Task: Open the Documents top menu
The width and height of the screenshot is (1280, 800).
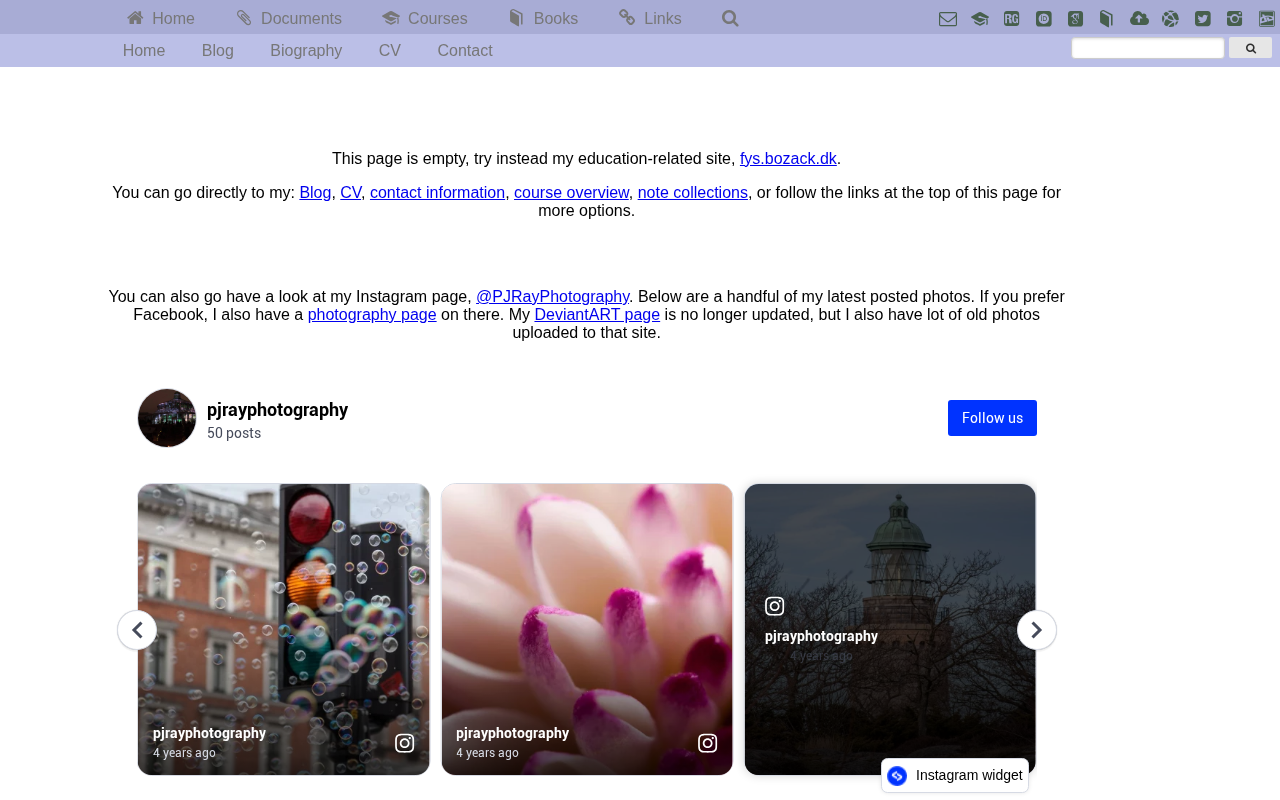Action: point(289,18)
